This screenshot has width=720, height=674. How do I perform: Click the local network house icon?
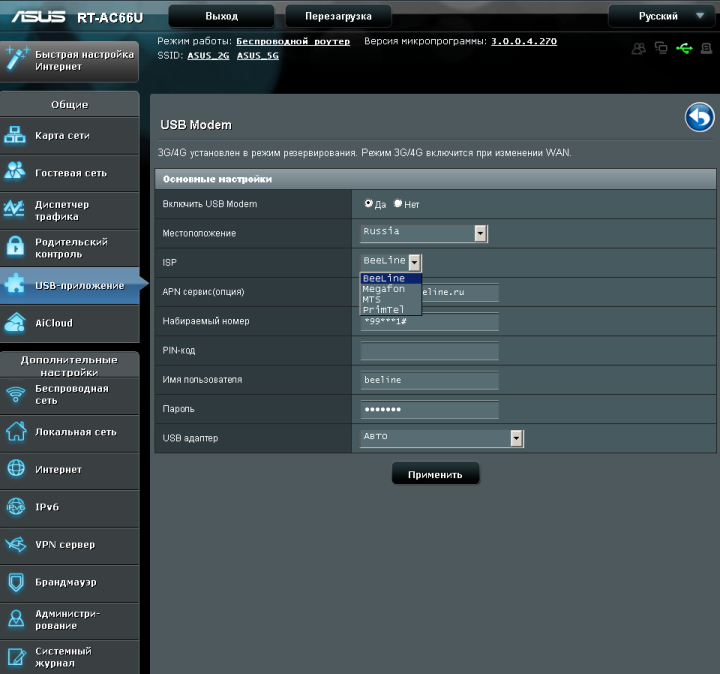point(16,431)
